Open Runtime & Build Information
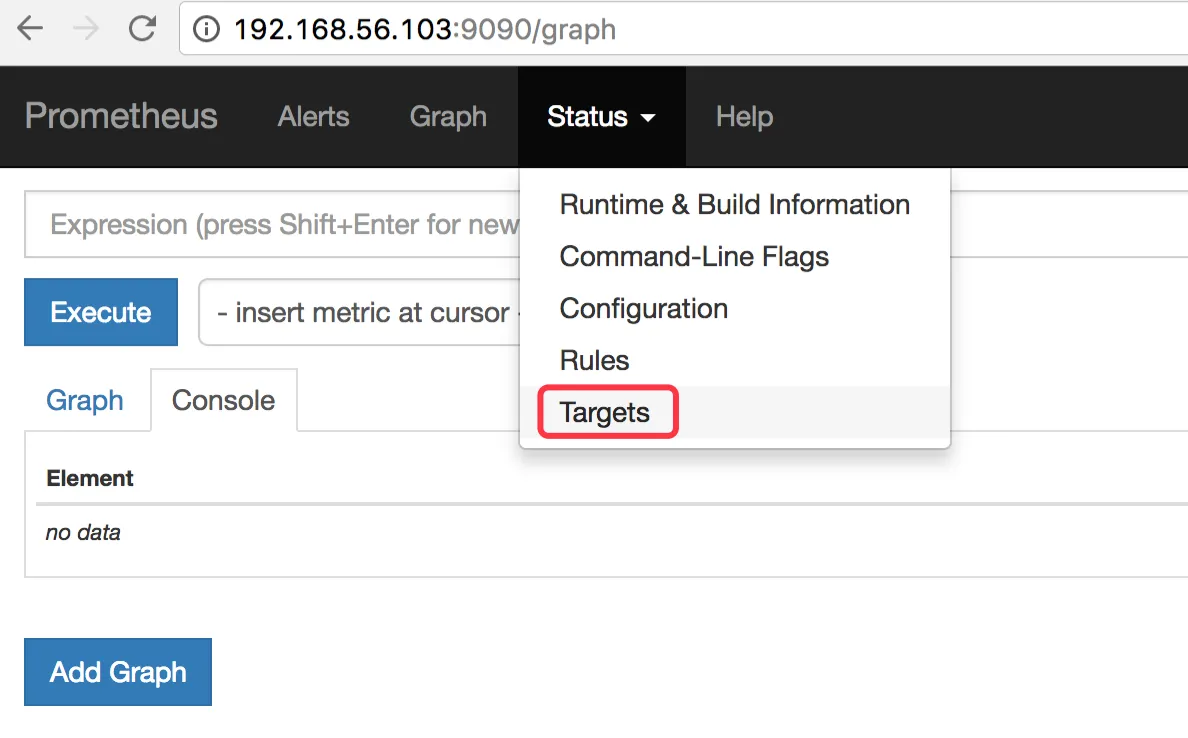 (734, 205)
